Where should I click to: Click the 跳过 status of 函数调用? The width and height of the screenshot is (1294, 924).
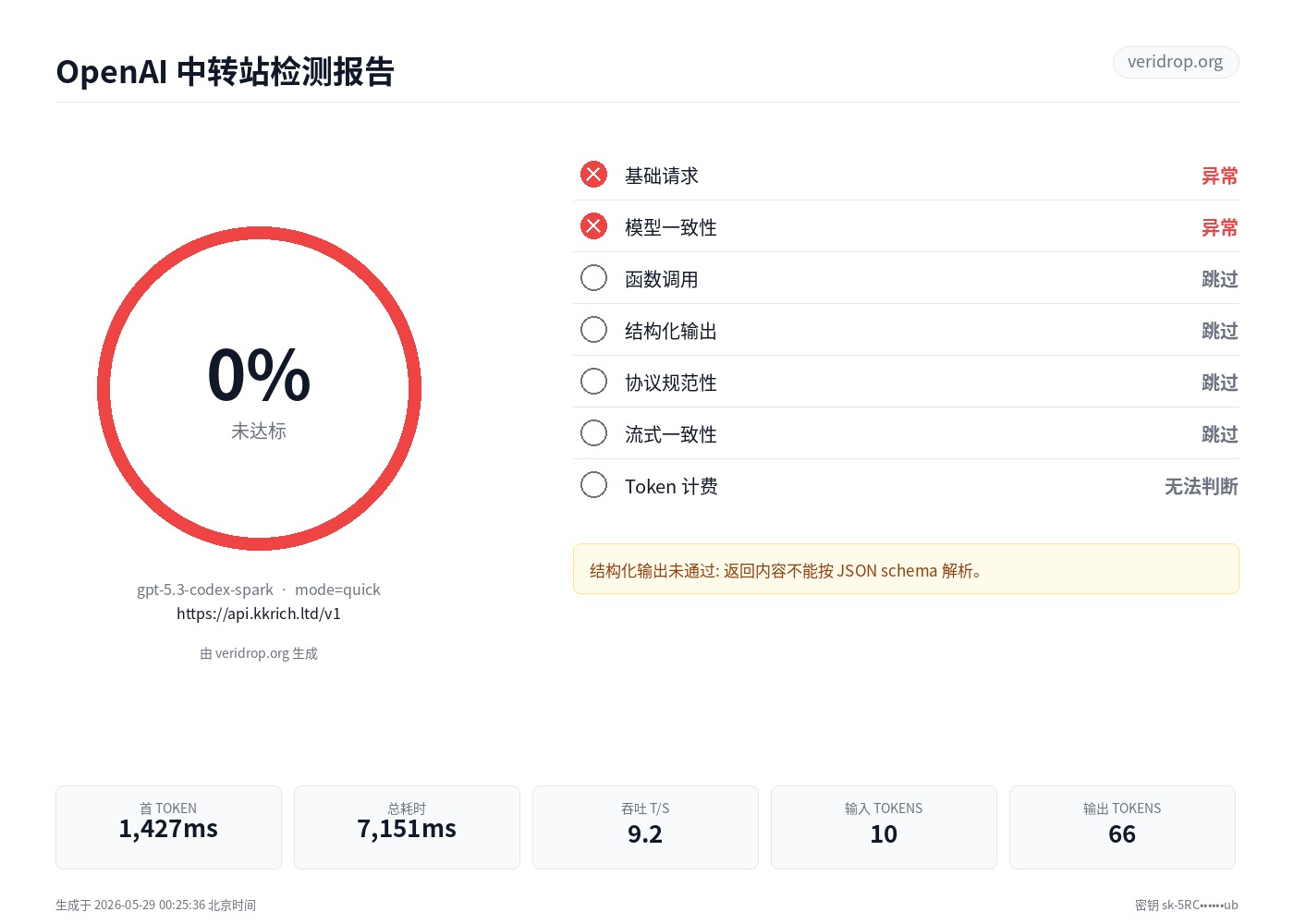pyautogui.click(x=1220, y=279)
